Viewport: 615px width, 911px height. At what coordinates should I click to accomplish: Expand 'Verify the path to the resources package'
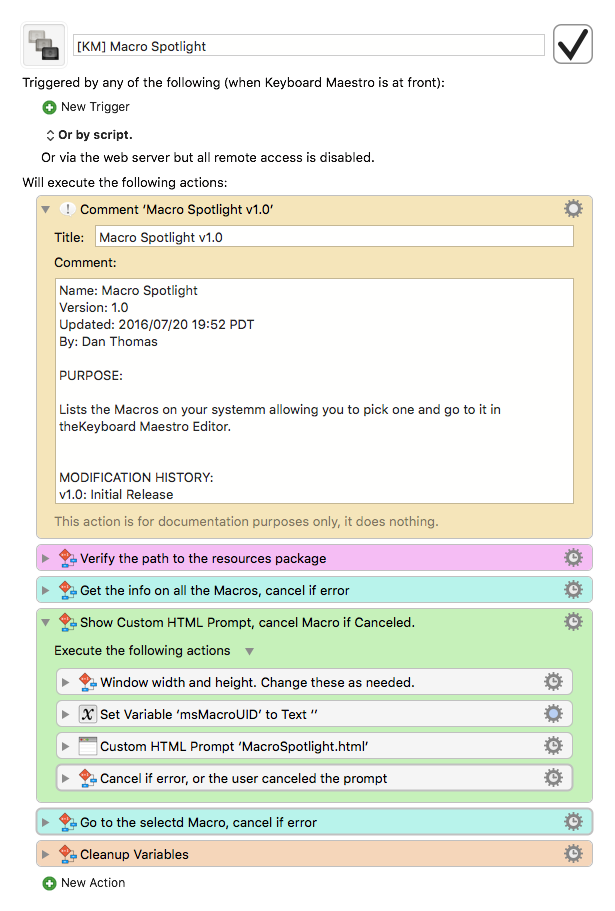tap(45, 558)
